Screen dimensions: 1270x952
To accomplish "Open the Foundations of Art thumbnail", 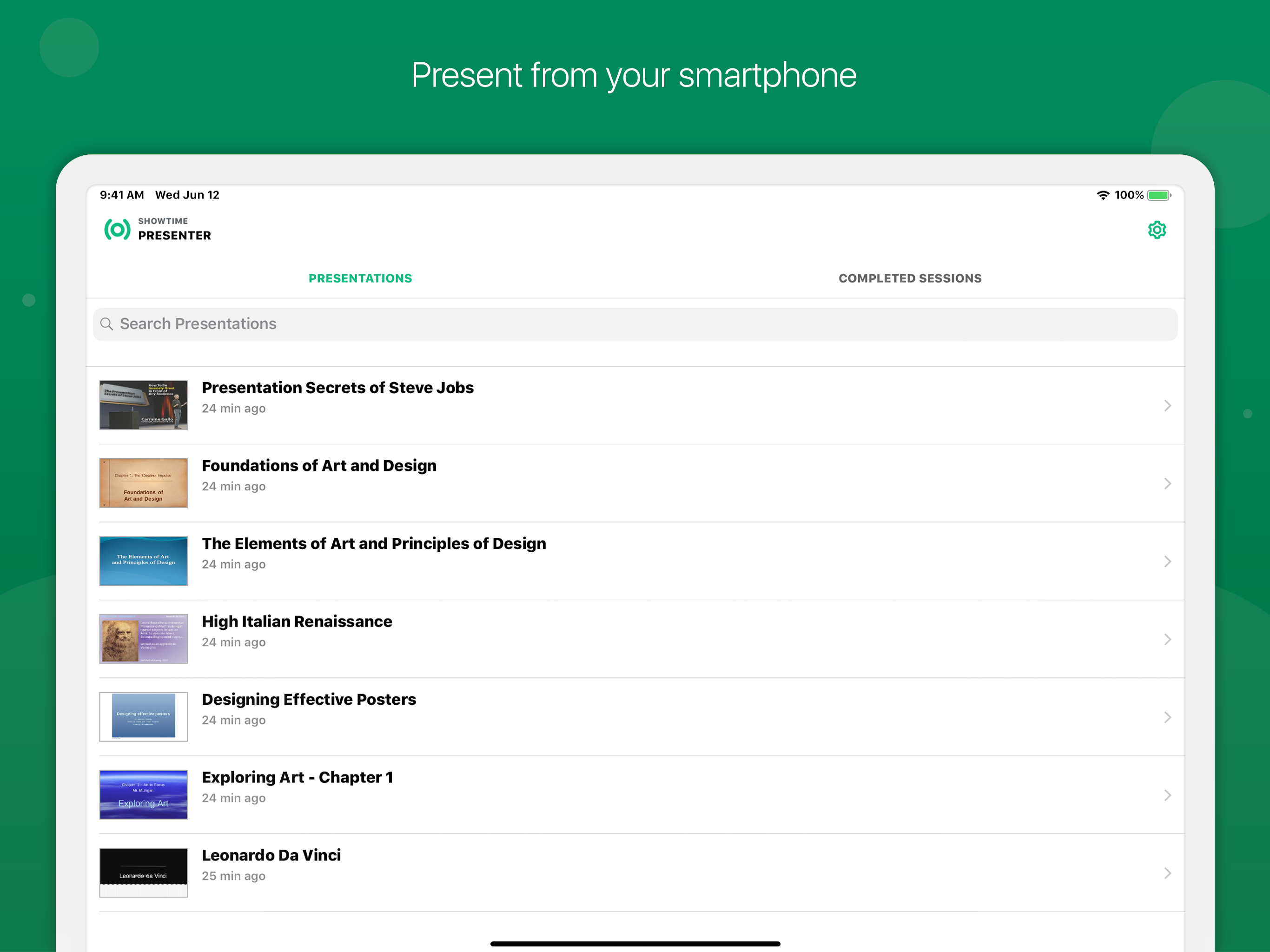I will 144,483.
